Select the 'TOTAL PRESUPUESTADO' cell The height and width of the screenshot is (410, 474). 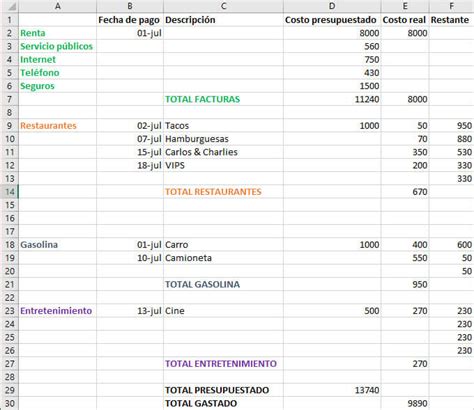223,390
